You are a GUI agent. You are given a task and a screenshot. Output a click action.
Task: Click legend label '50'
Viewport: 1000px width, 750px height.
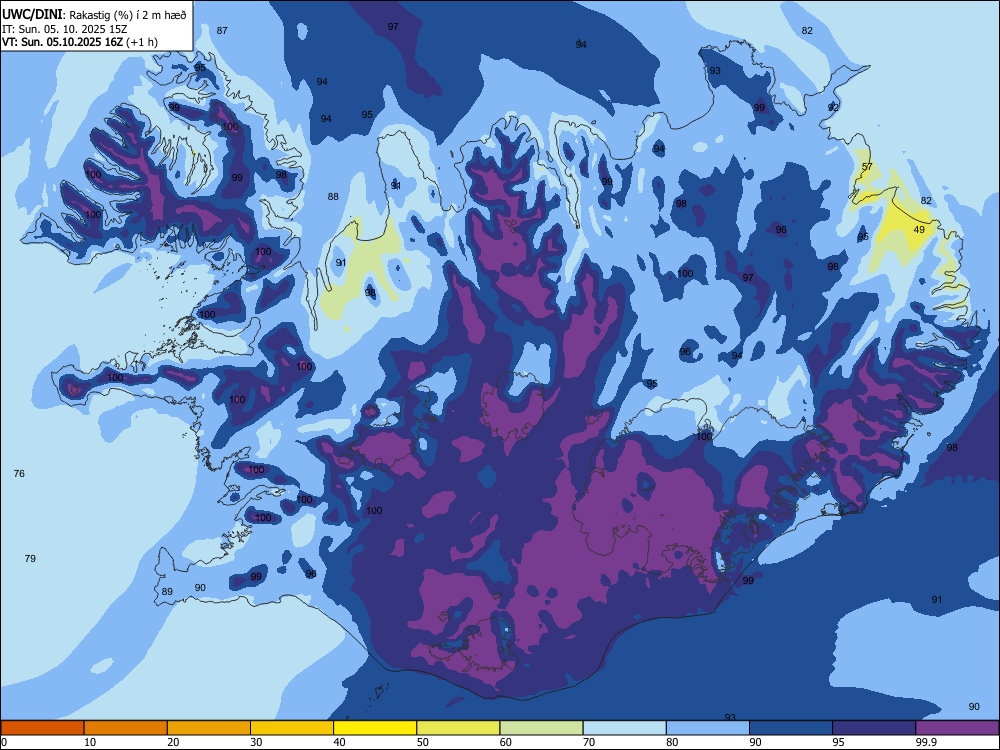coord(423,742)
